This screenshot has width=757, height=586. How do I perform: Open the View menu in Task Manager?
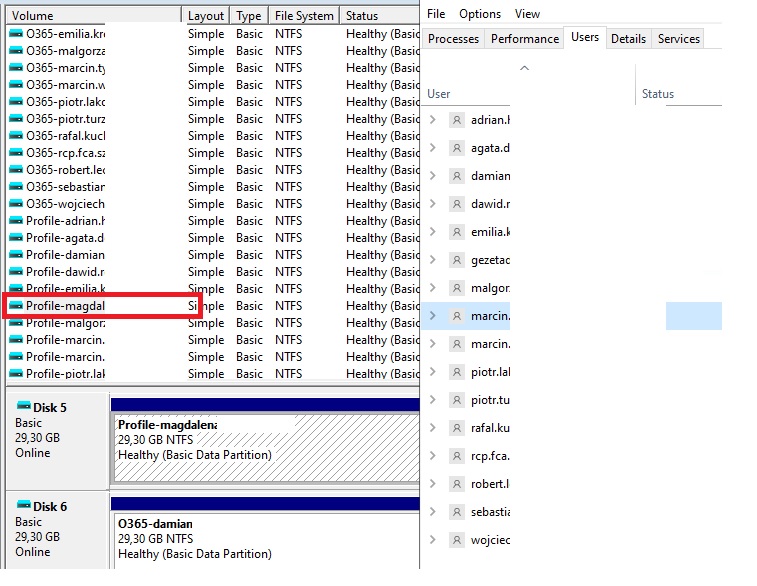coord(527,14)
